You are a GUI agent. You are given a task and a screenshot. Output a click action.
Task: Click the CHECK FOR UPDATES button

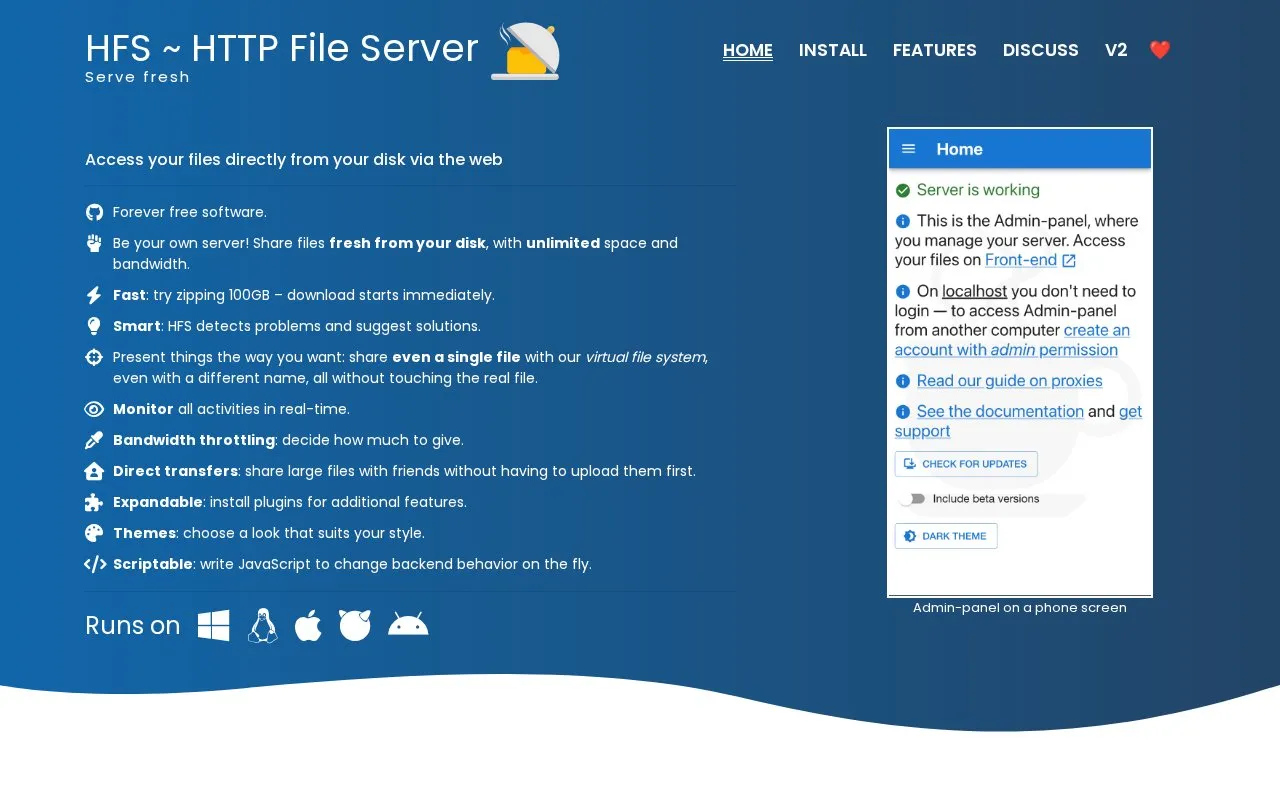(x=966, y=464)
